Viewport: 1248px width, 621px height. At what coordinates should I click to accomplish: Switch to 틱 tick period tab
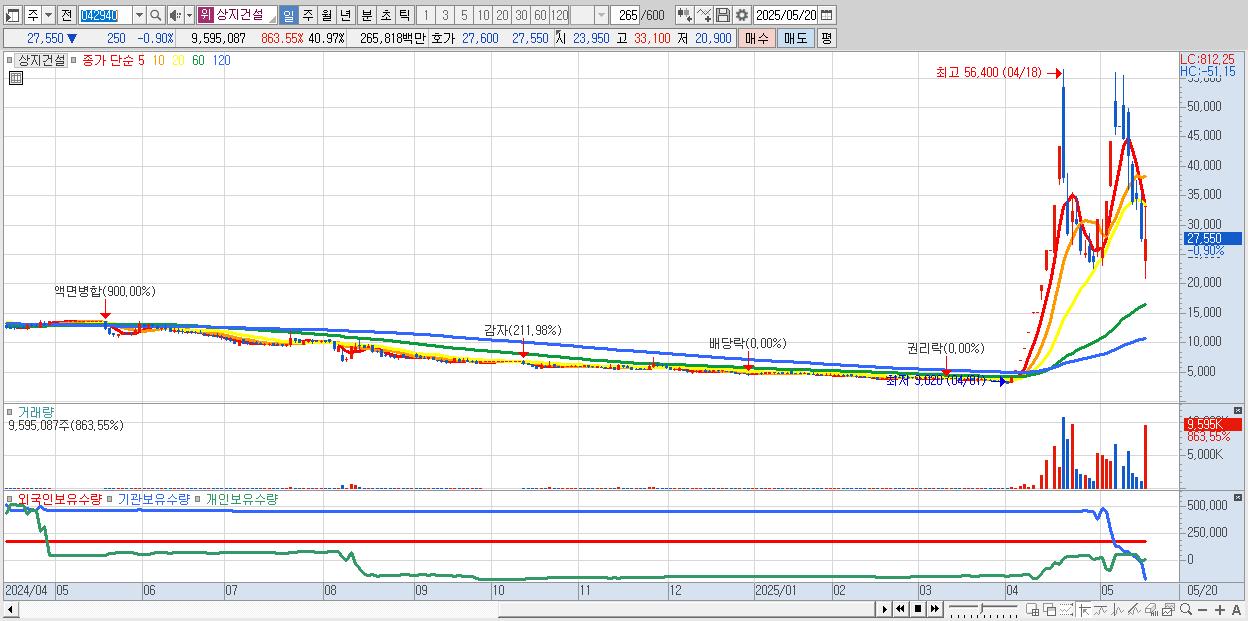(404, 15)
